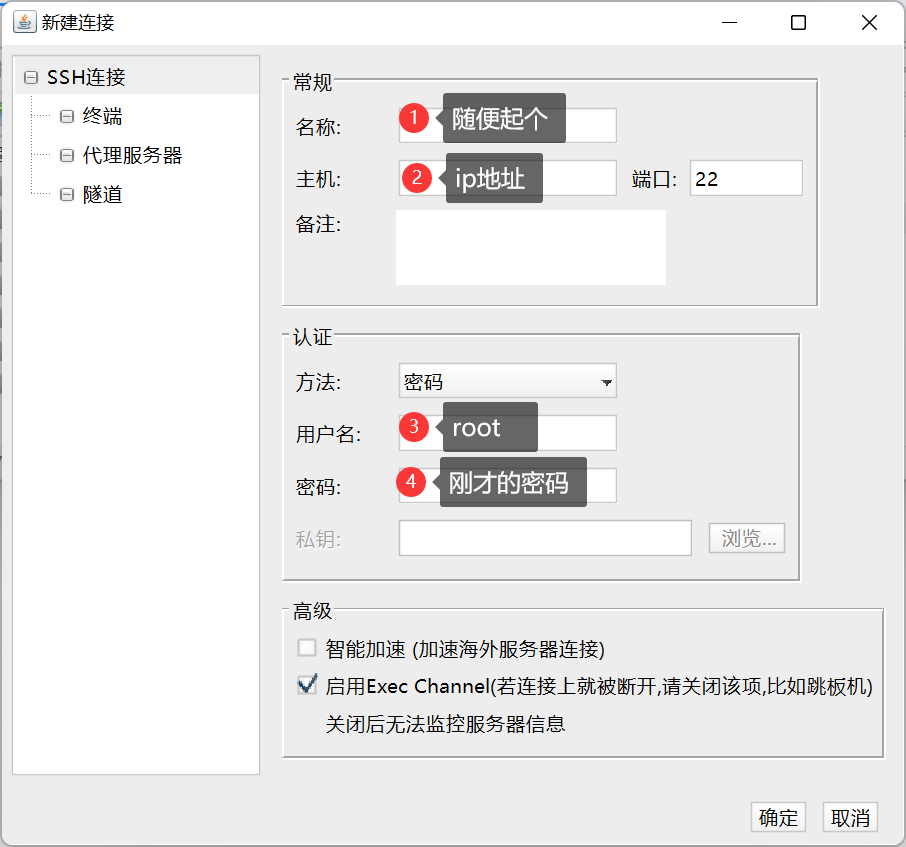Select 终端 in the tree
Image resolution: width=906 pixels, height=847 pixels.
[x=102, y=117]
